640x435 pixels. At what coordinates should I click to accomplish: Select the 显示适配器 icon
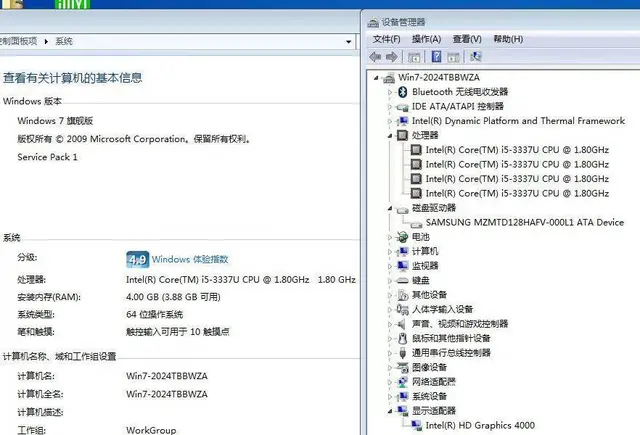pos(402,411)
